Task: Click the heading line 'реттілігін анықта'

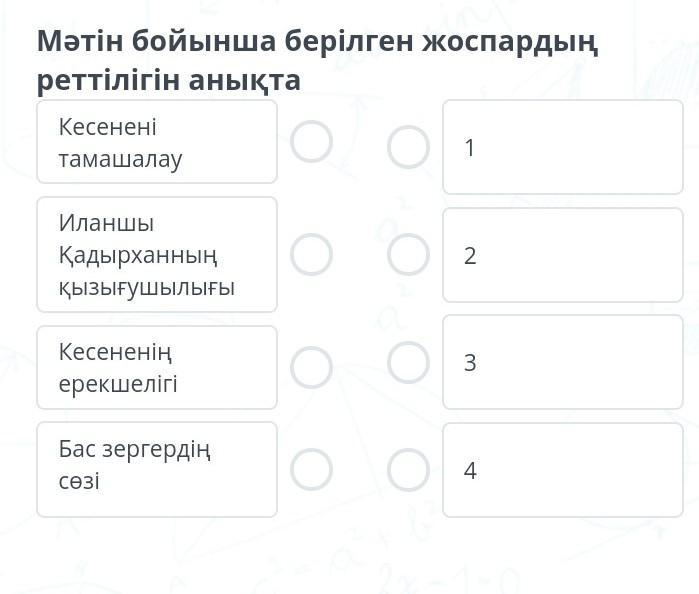Action: tap(168, 80)
